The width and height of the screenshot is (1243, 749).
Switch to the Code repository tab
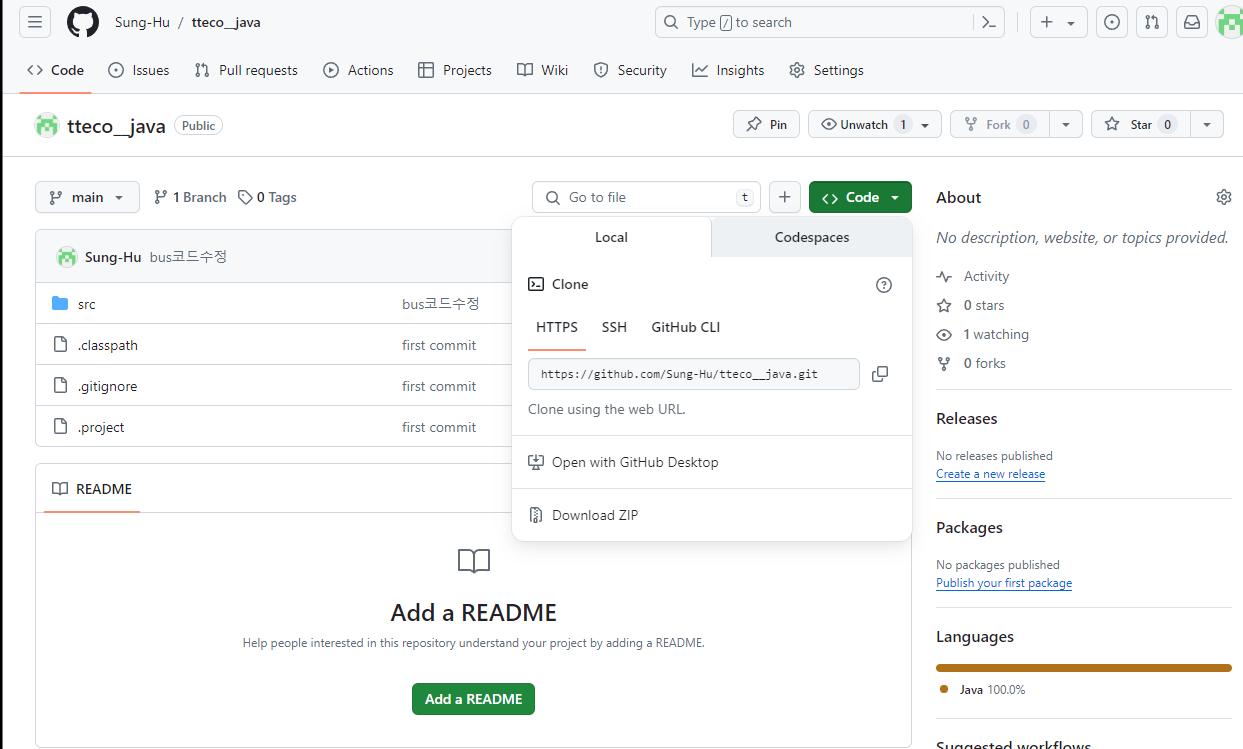click(x=55, y=70)
